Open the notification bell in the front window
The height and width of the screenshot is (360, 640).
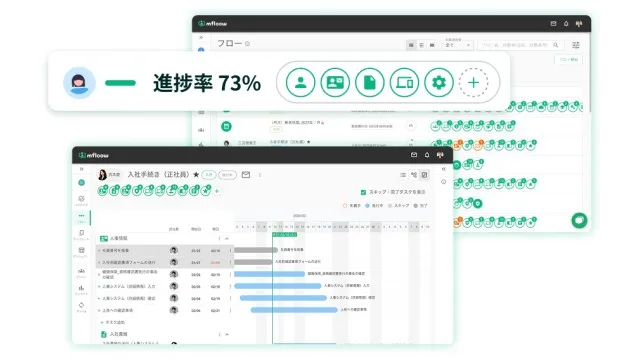[427, 155]
